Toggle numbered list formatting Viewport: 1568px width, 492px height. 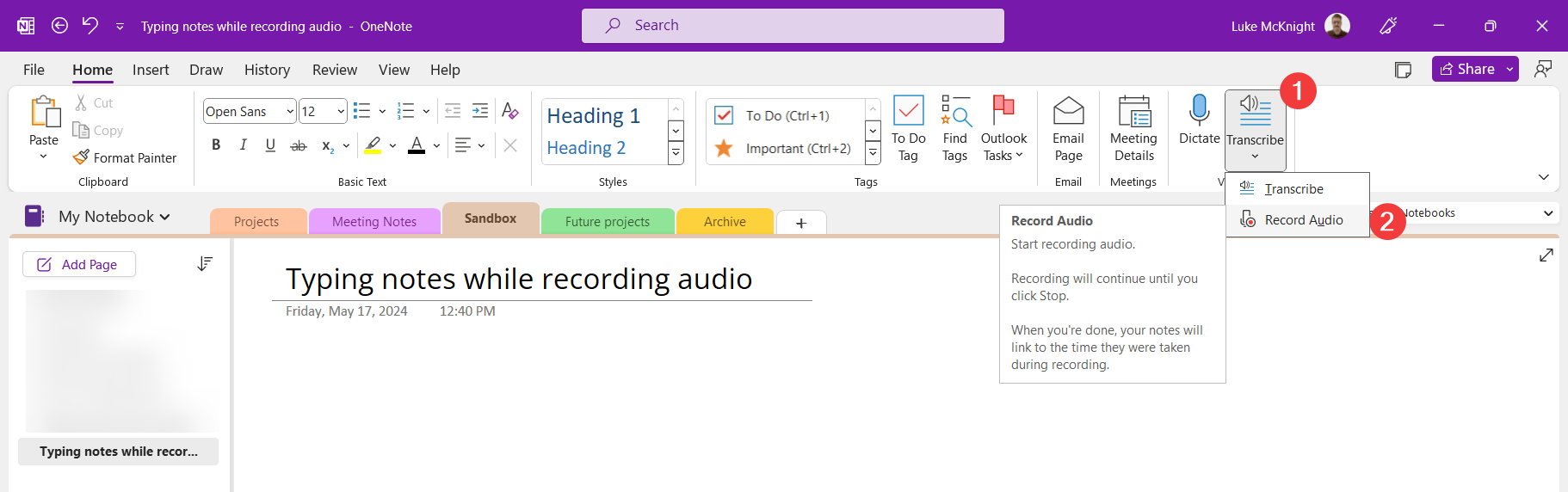coord(405,111)
